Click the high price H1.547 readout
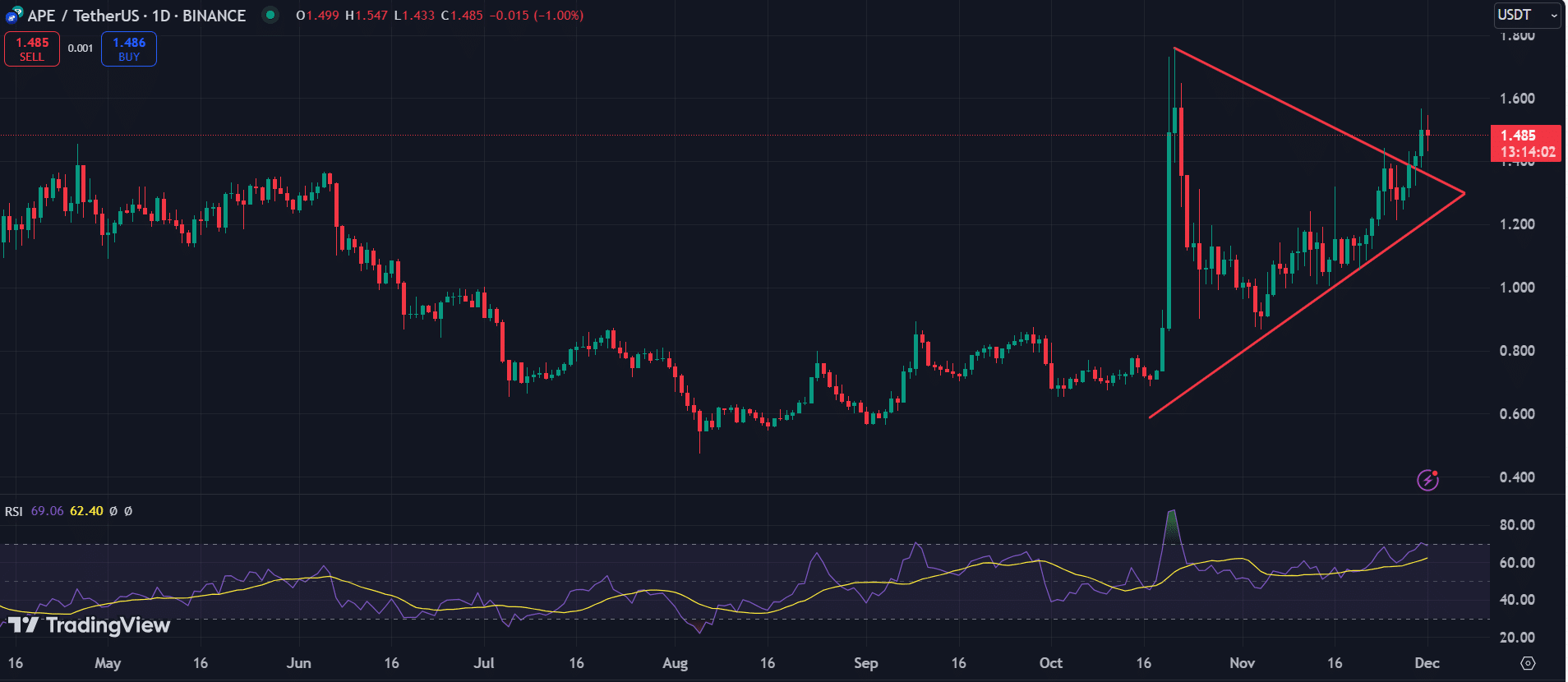Viewport: 1568px width, 682px height. click(x=367, y=16)
